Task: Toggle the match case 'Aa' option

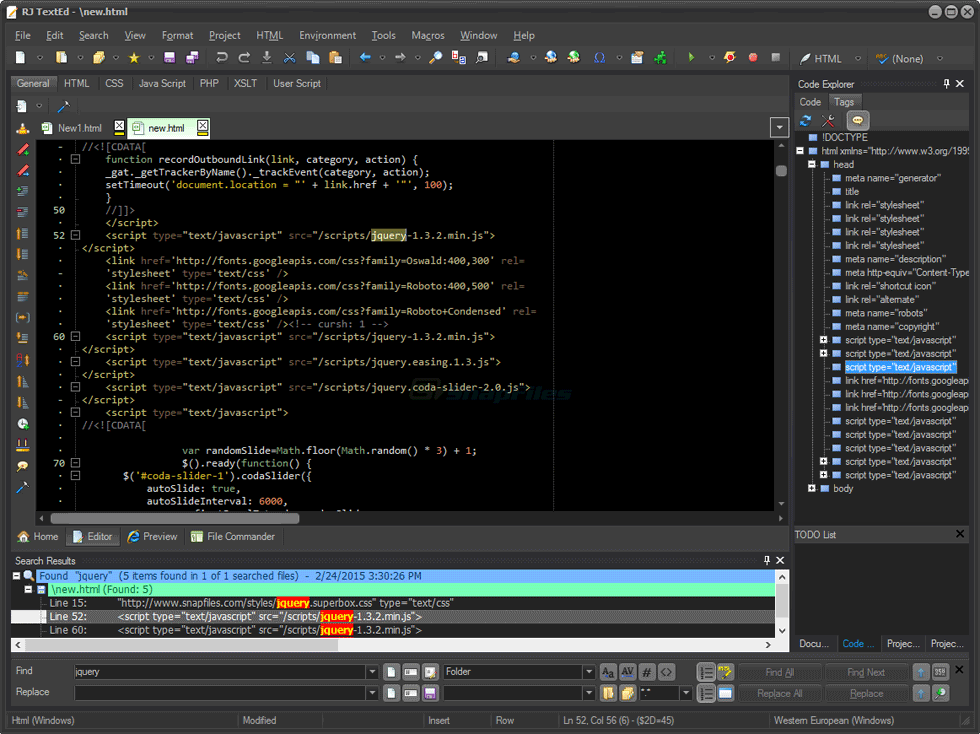Action: point(607,673)
